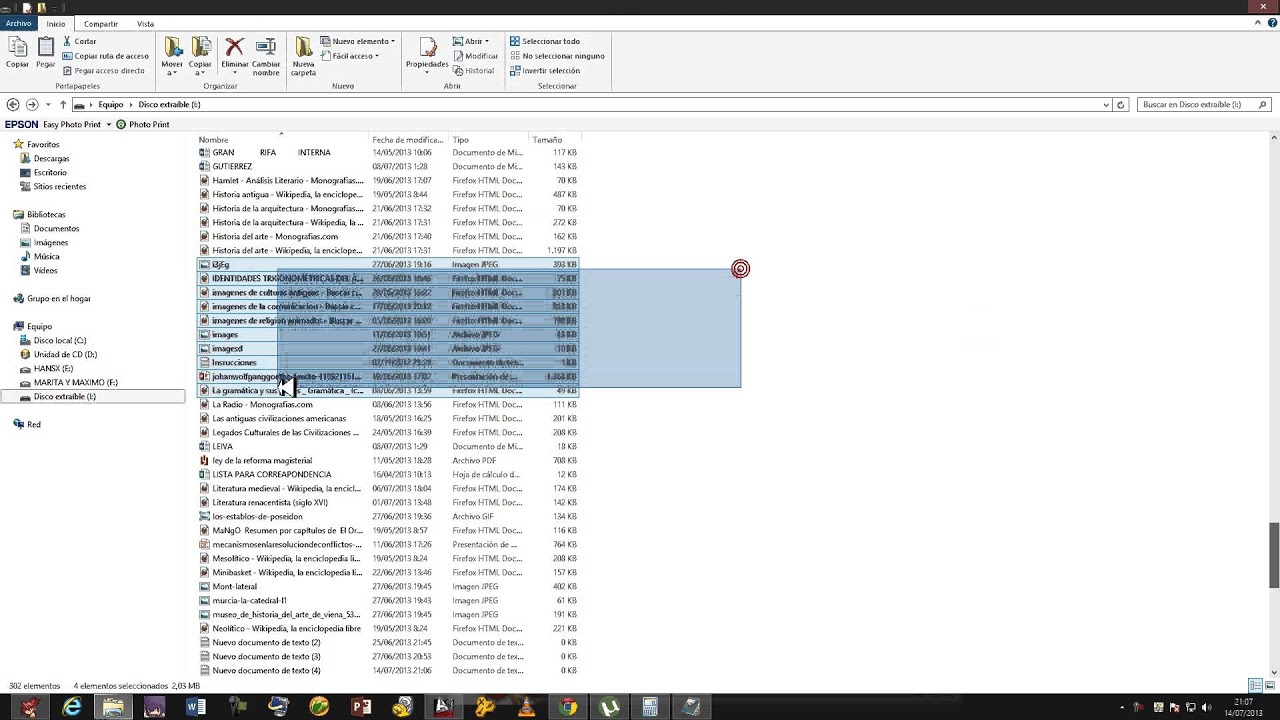Image resolution: width=1280 pixels, height=720 pixels.
Task: Switch to details view icon in status bar
Action: point(1255,685)
